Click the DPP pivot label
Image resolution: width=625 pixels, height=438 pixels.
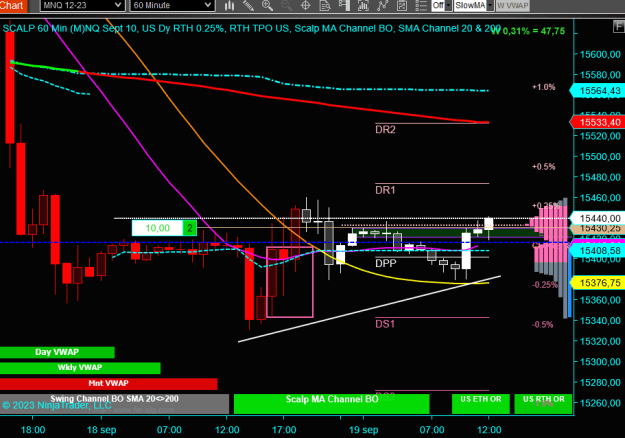pos(386,263)
